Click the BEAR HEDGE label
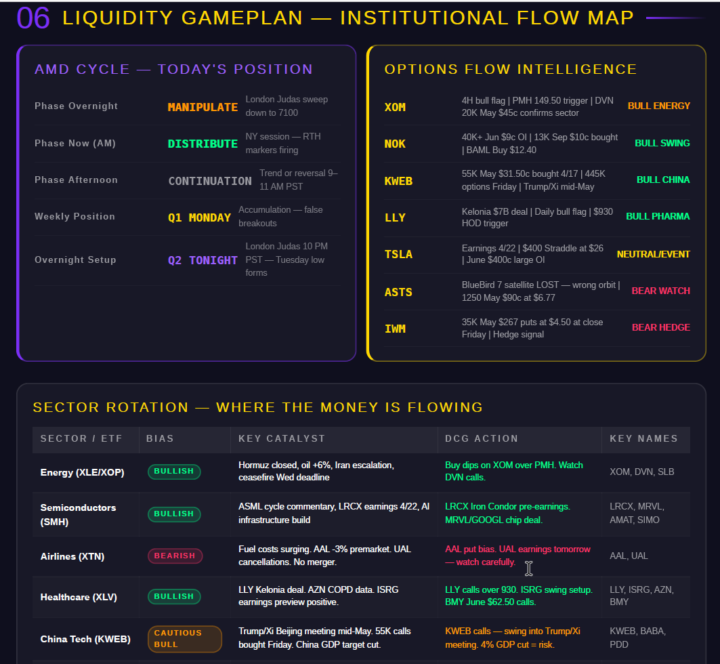This screenshot has width=720, height=664. click(x=661, y=328)
